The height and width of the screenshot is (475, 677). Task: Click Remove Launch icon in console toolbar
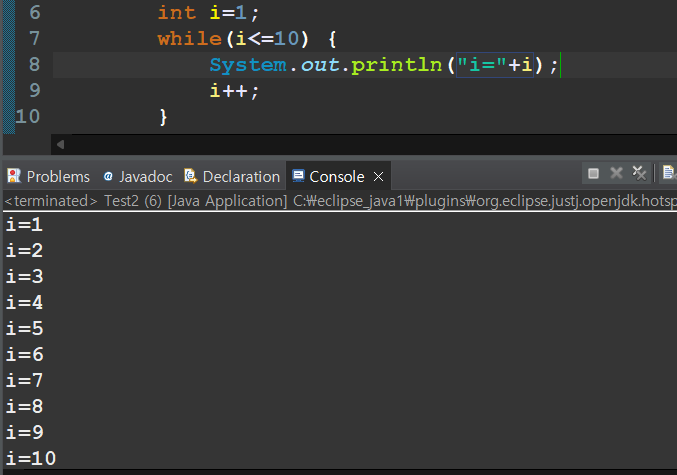(x=616, y=173)
